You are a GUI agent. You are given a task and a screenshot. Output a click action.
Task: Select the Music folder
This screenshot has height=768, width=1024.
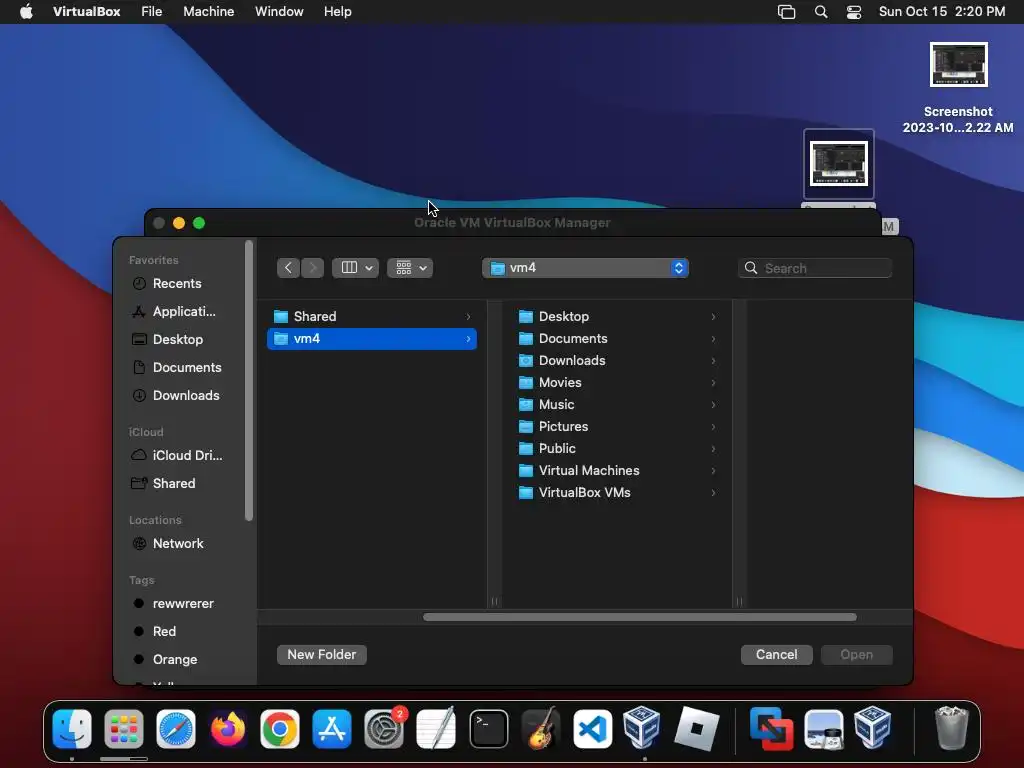click(x=617, y=405)
